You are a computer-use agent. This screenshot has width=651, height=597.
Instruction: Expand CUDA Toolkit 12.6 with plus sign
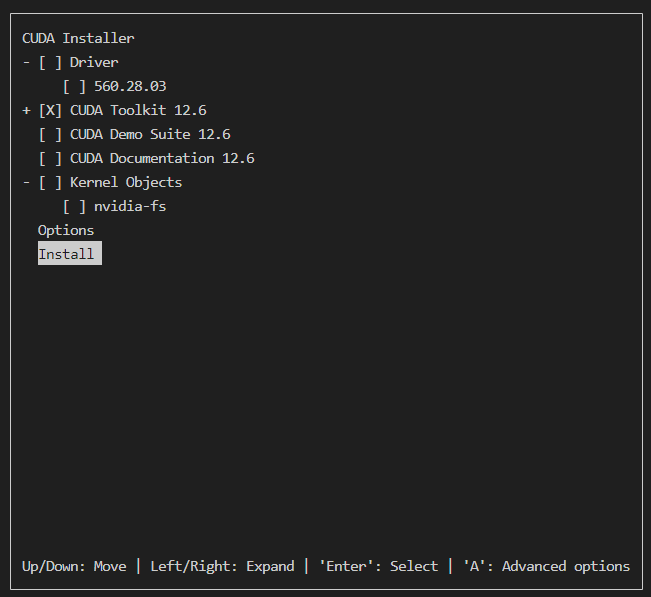27,111
